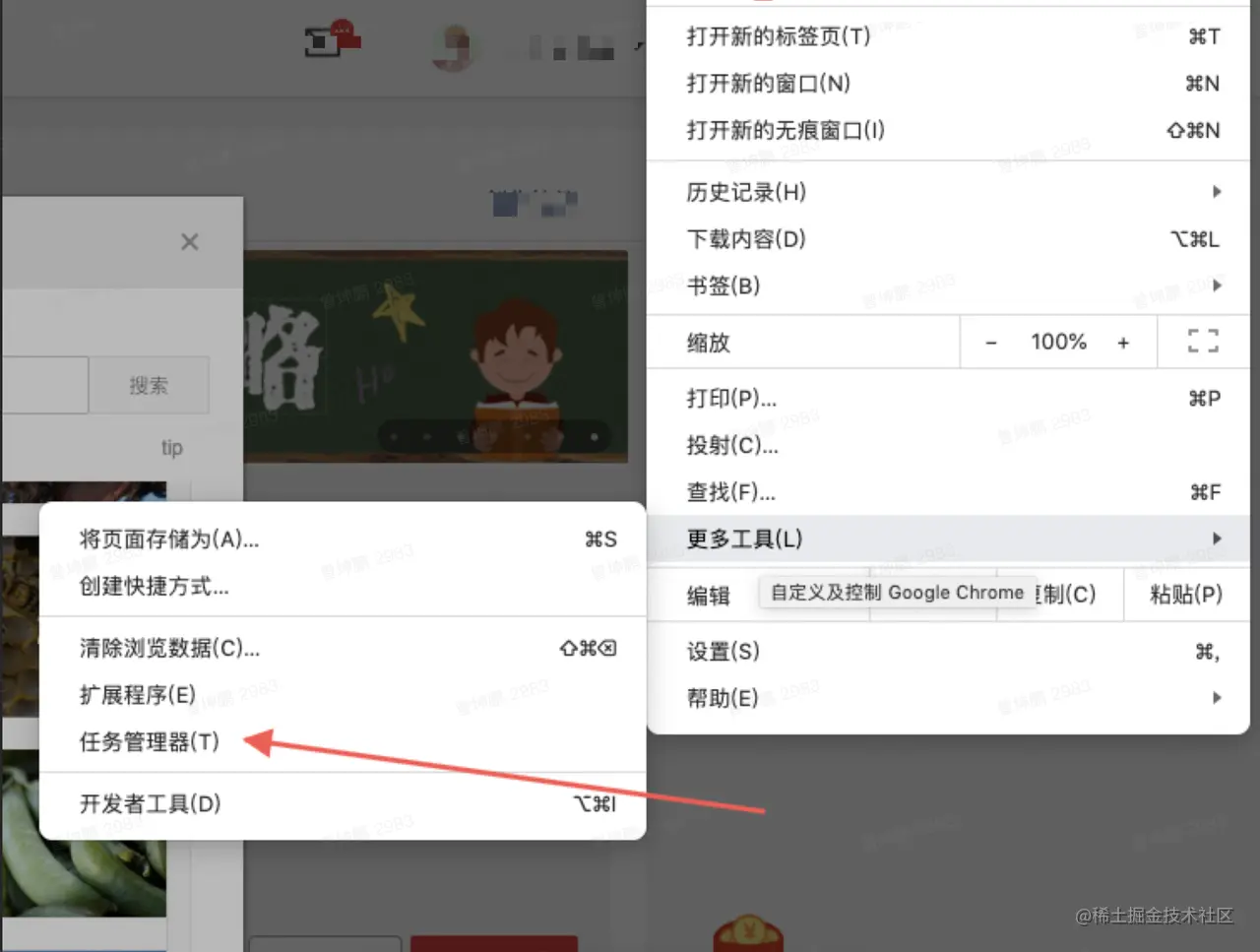The height and width of the screenshot is (952, 1260).
Task: Expand 更多工具(L) more tools submenu
Action: point(948,539)
